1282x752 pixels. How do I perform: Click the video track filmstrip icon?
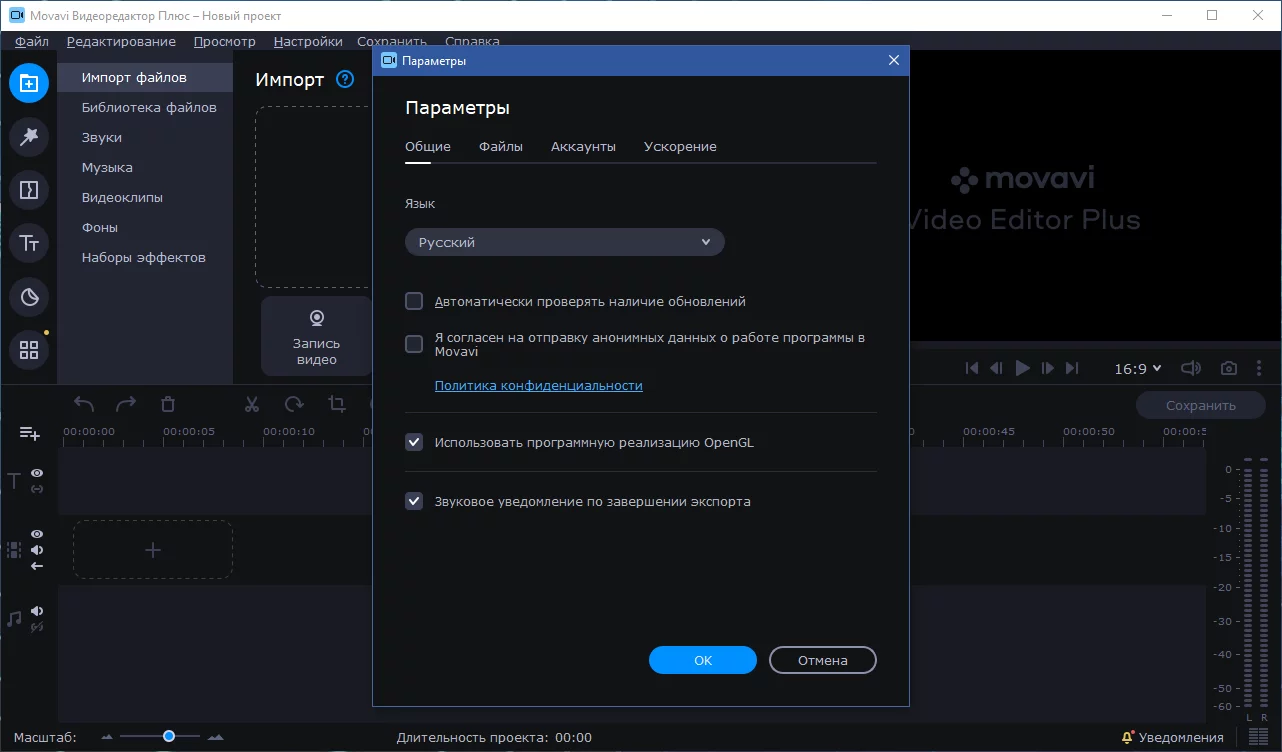tap(14, 550)
